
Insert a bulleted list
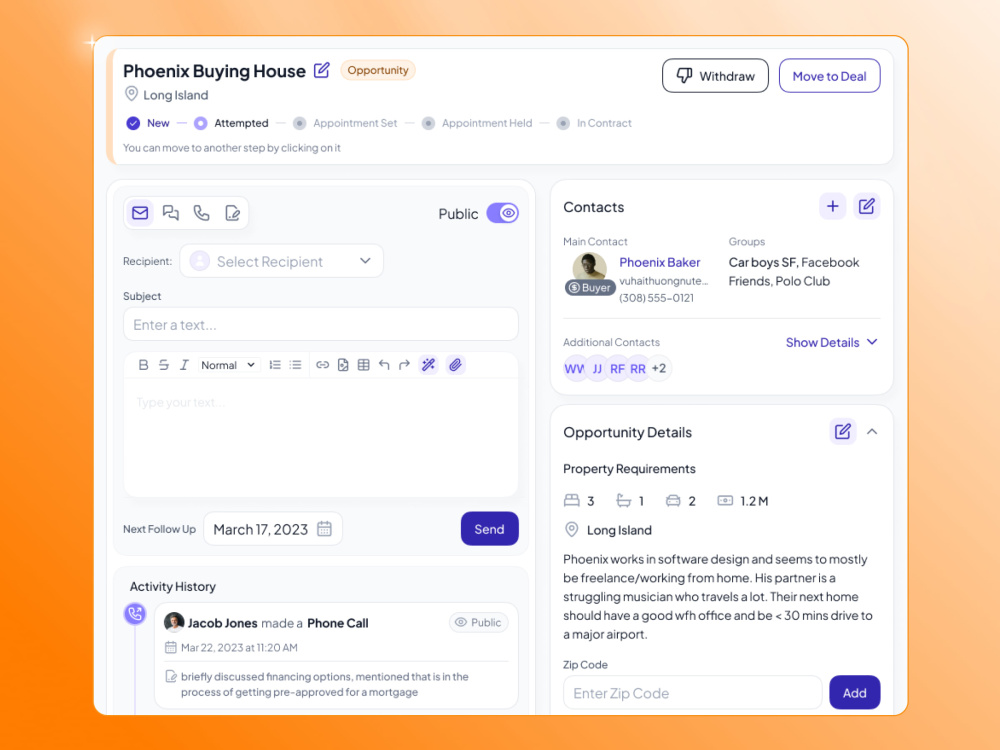(295, 365)
